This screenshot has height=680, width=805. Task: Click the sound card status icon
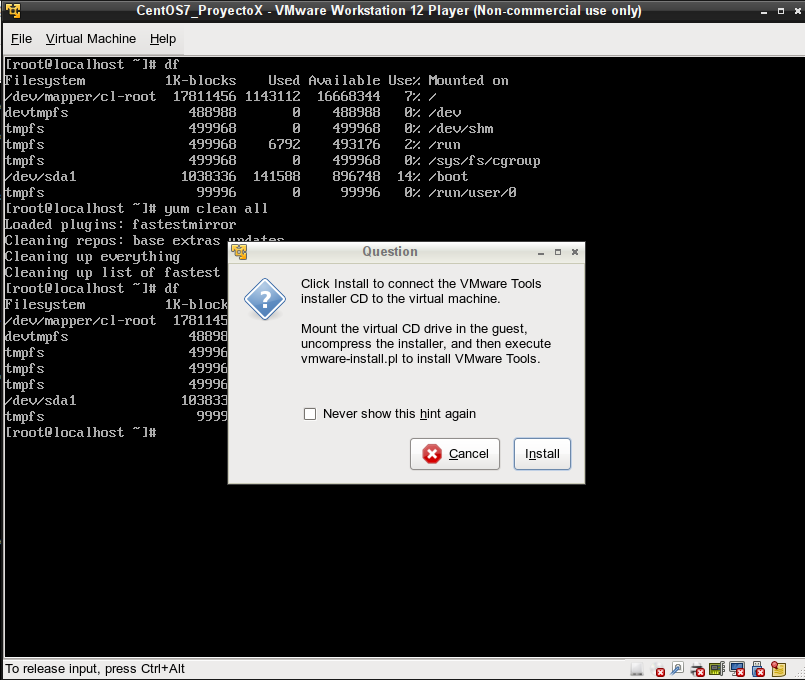point(717,669)
